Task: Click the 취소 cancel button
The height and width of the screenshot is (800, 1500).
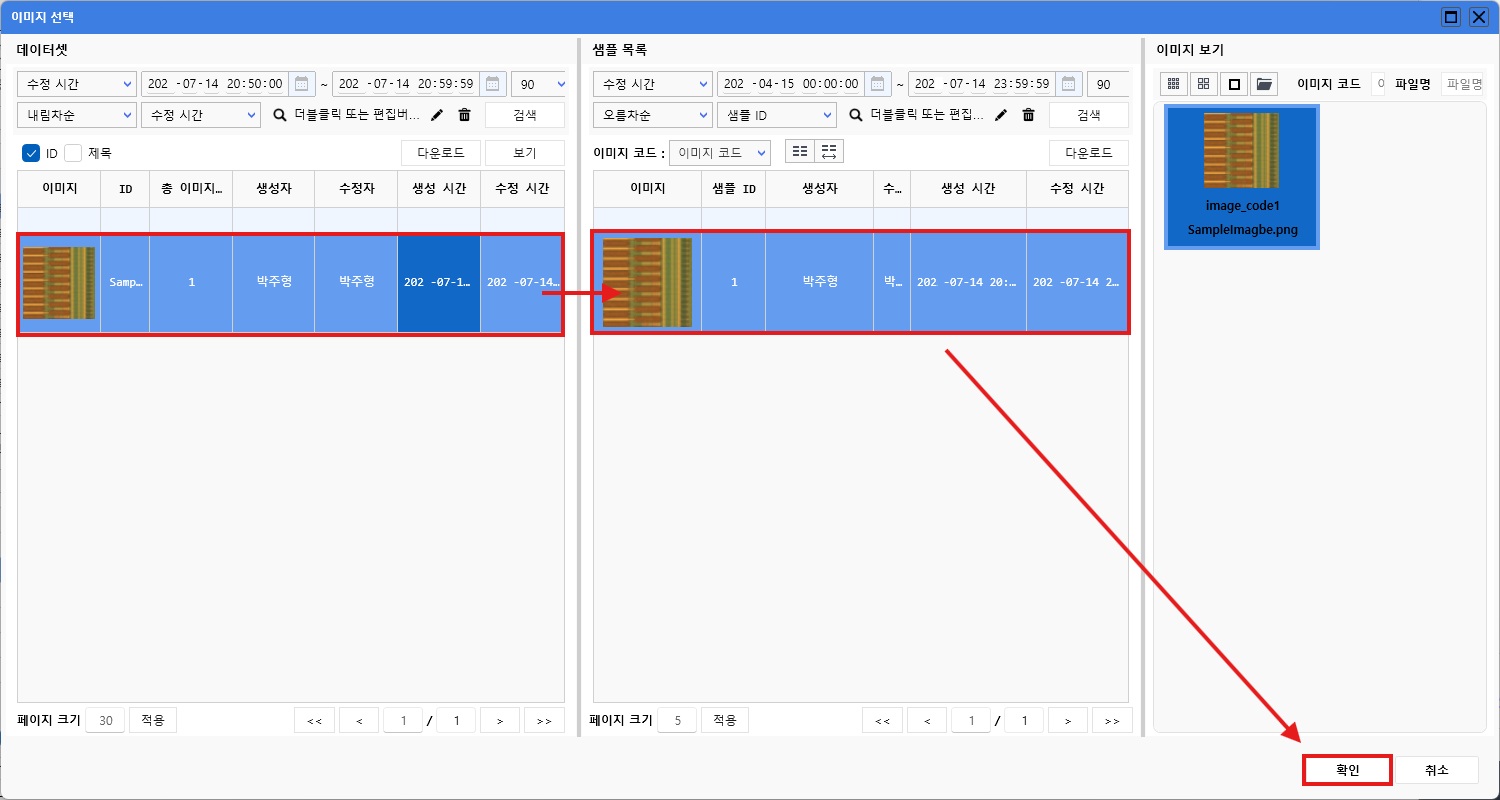Action: coord(1435,769)
